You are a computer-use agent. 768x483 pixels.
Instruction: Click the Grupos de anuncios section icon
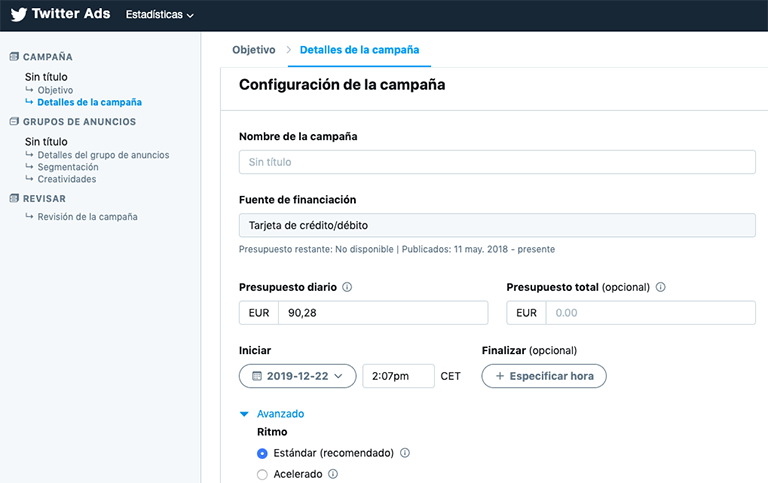pos(14,122)
